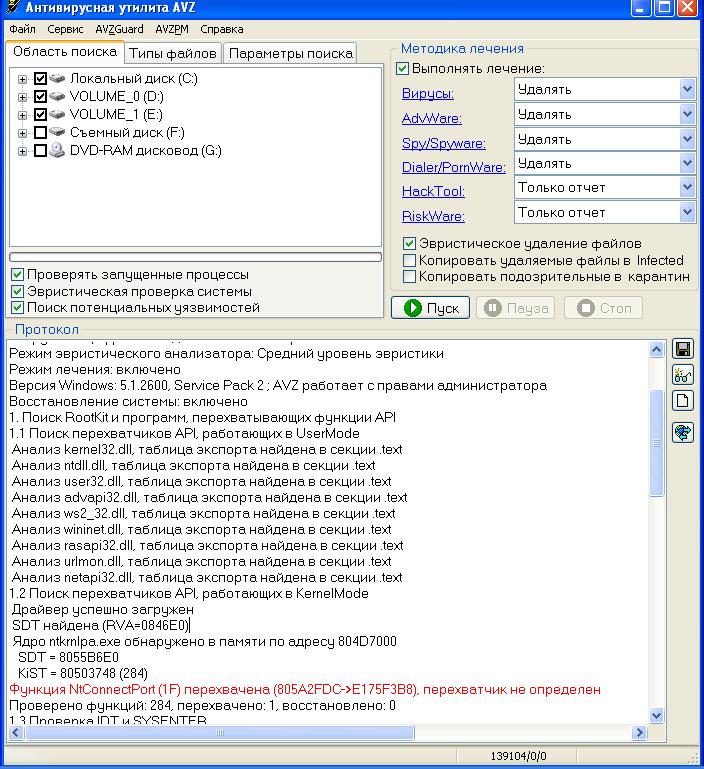This screenshot has width=704, height=769.
Task: Click the Стоп button
Action: (x=603, y=308)
